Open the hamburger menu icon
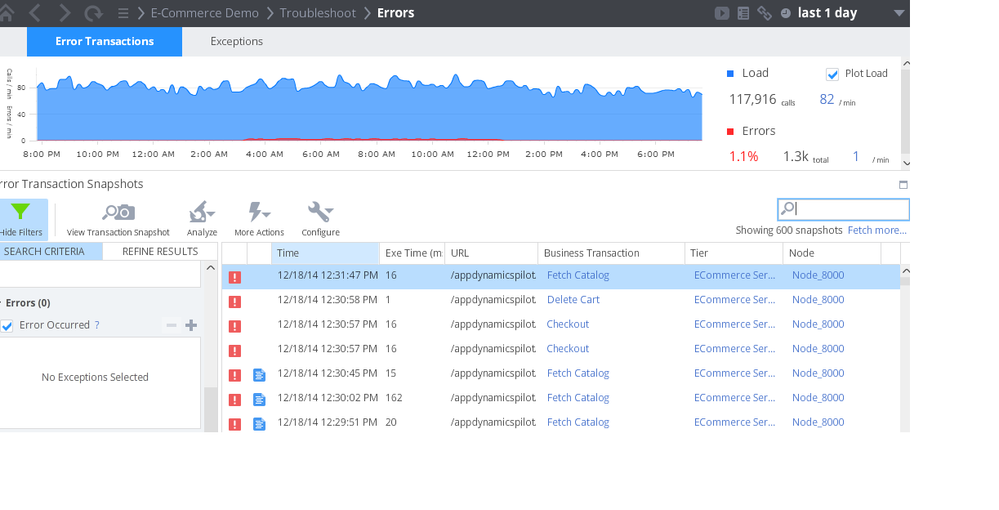This screenshot has width=999, height=510. [x=124, y=13]
